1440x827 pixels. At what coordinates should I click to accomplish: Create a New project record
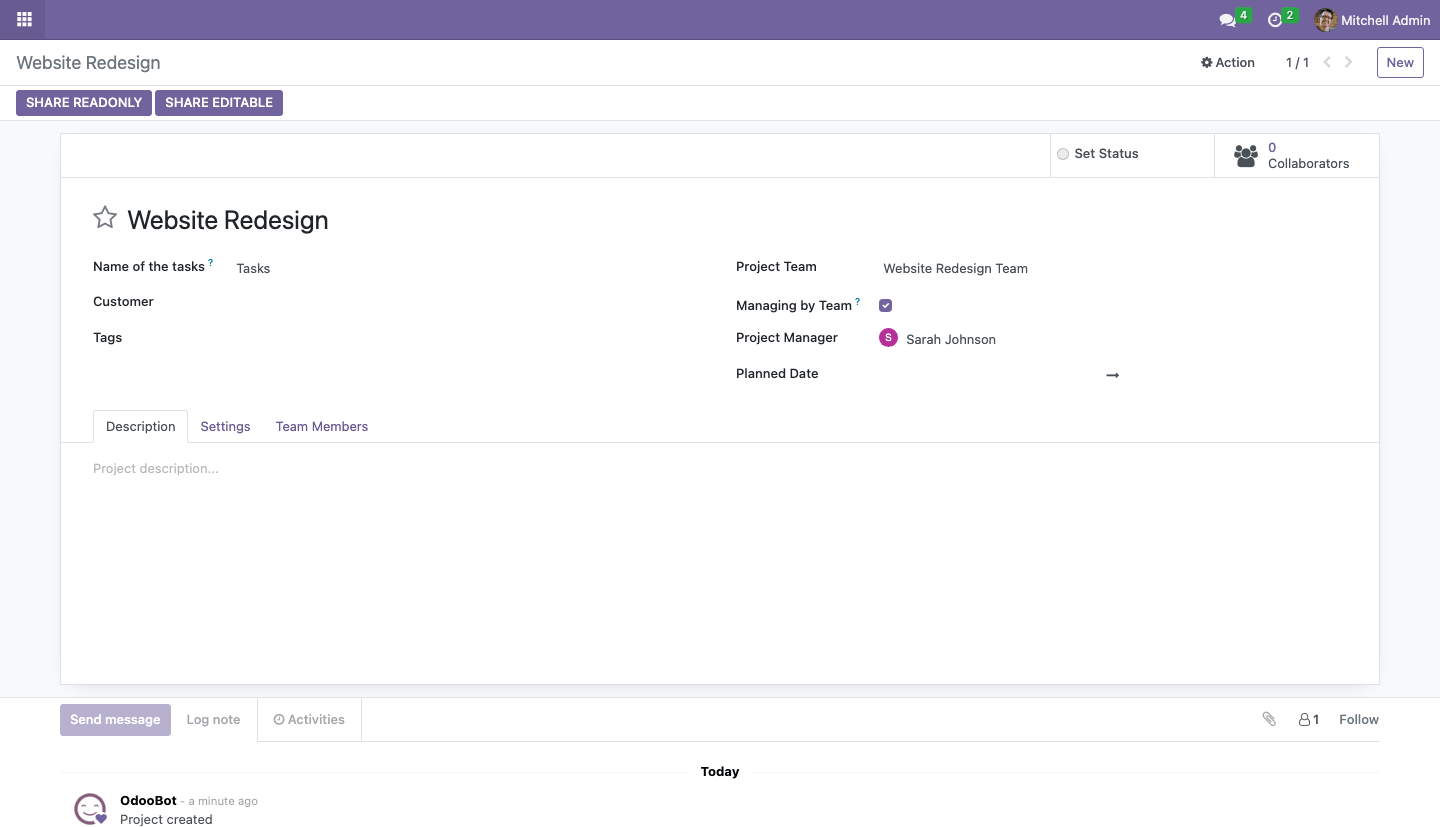[x=1400, y=62]
